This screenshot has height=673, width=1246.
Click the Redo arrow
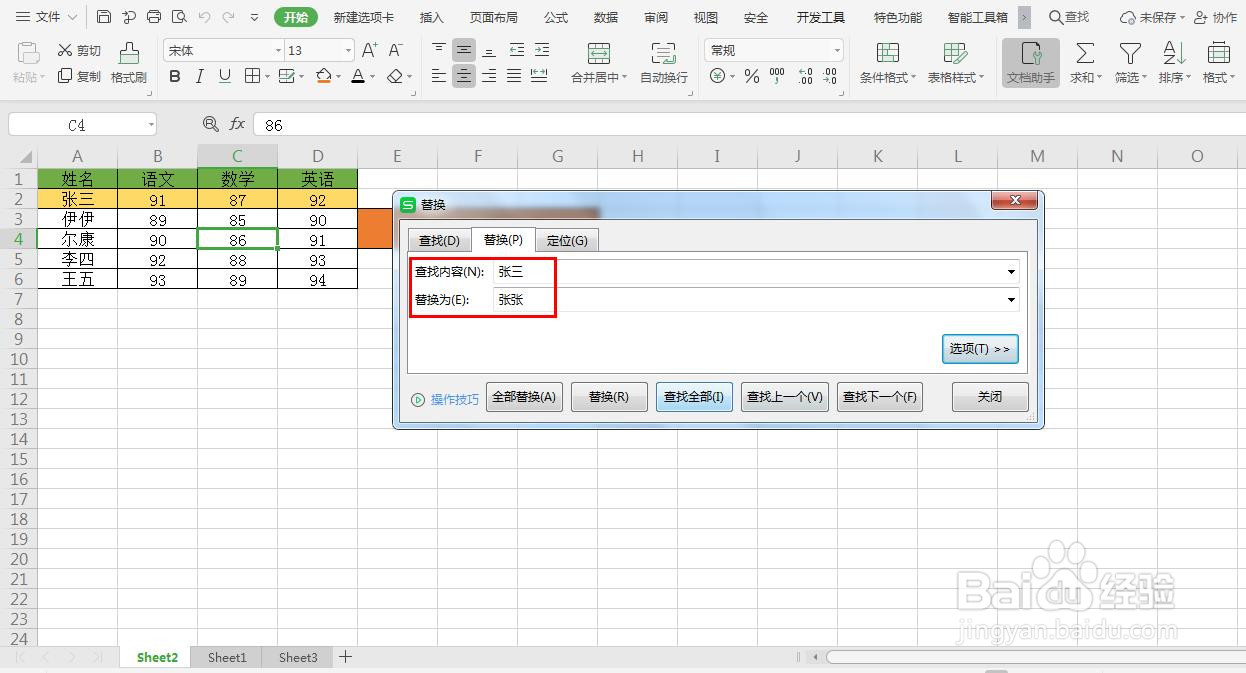[x=229, y=17]
